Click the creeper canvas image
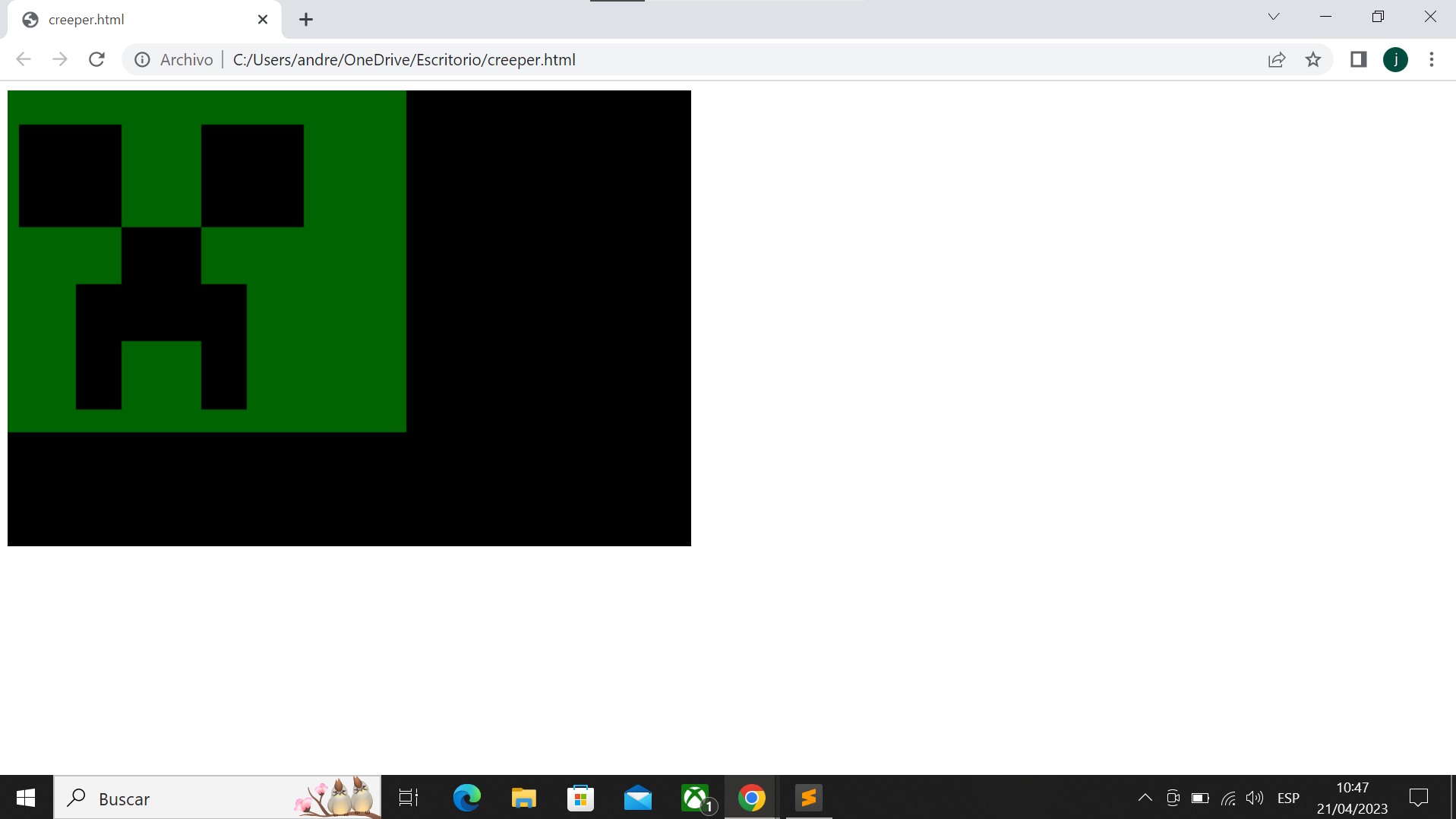Image resolution: width=1456 pixels, height=819 pixels. click(x=349, y=318)
